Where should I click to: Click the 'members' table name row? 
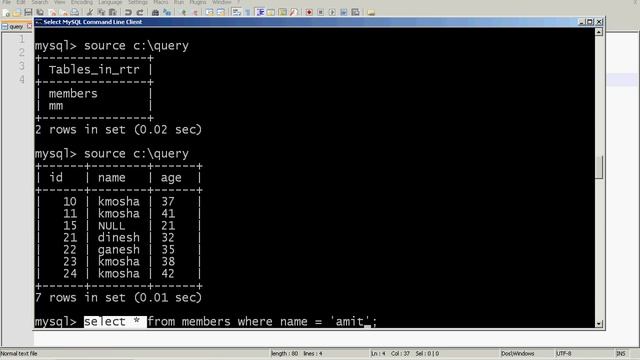73,94
